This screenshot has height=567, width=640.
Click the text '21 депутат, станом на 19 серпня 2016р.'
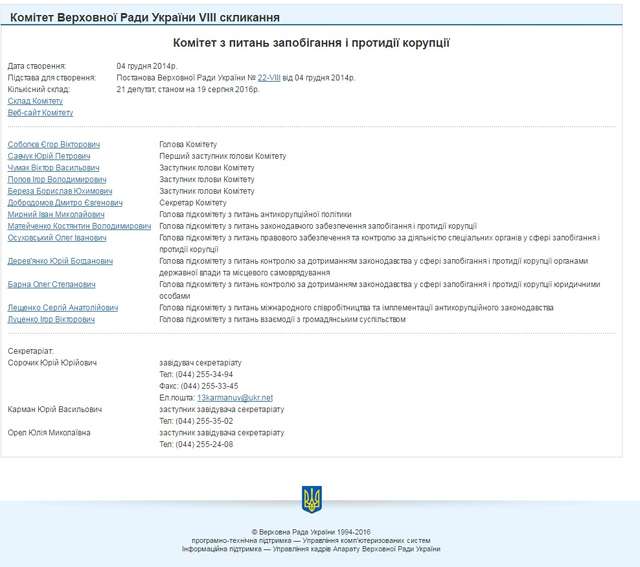click(x=188, y=89)
